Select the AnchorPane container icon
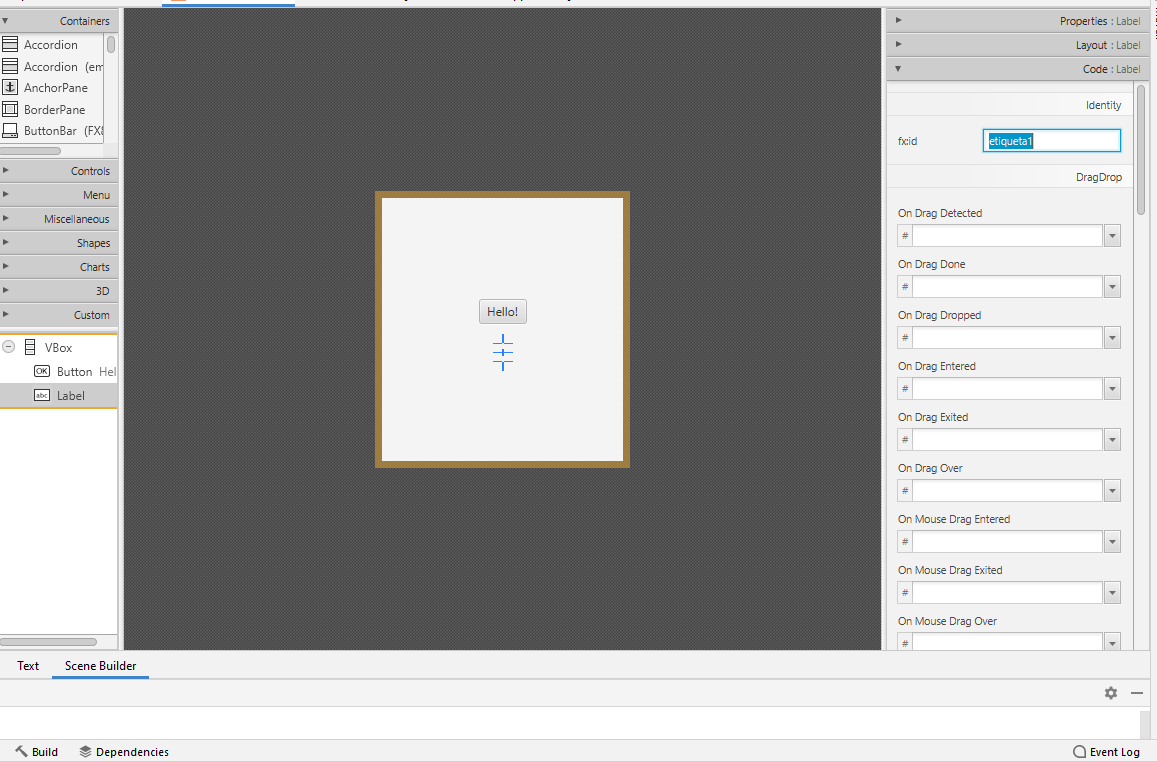This screenshot has height=762, width=1157. coord(10,87)
